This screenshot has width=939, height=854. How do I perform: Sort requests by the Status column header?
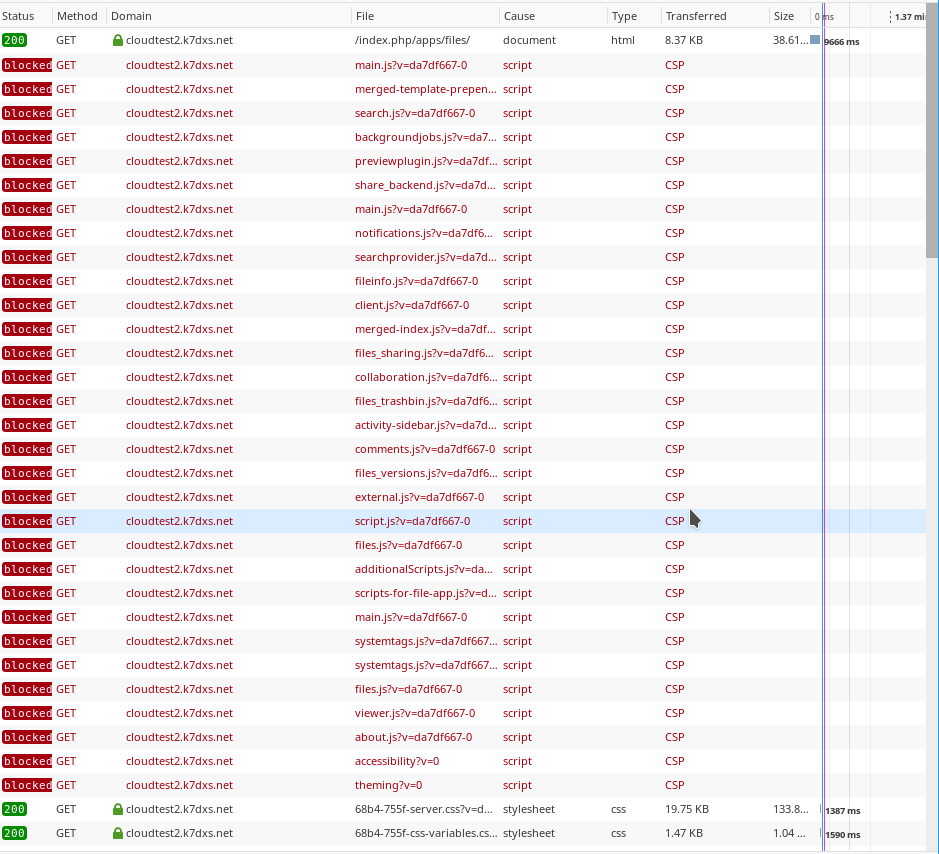point(20,15)
